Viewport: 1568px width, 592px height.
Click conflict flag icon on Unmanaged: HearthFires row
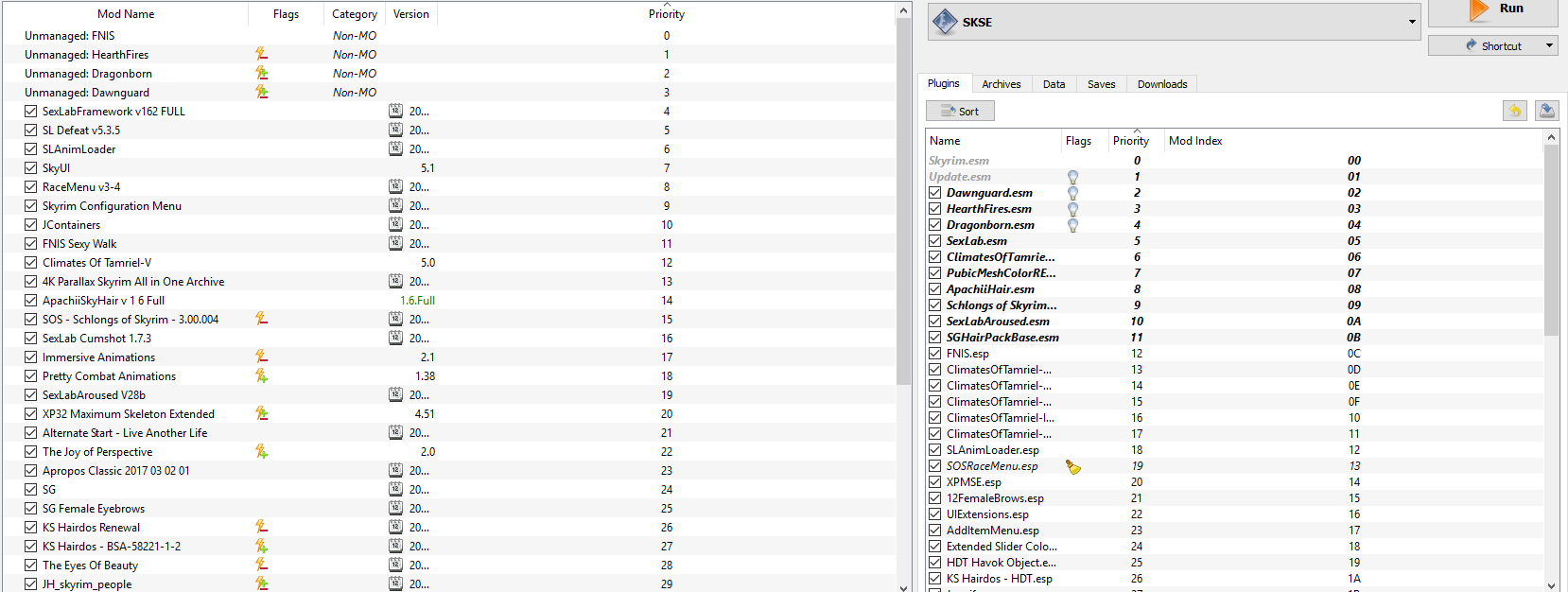pos(262,54)
